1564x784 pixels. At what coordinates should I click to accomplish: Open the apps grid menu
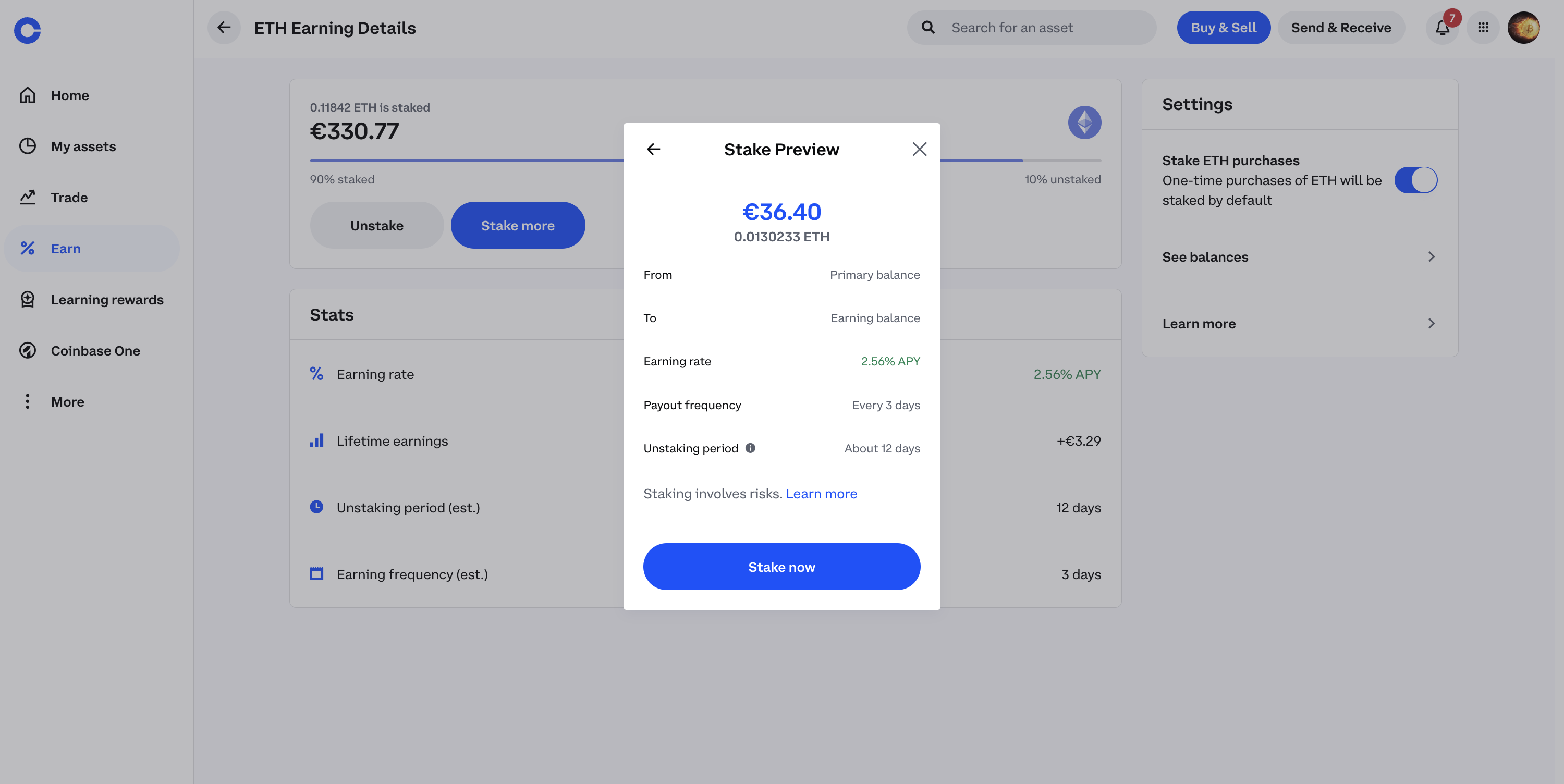(1483, 28)
